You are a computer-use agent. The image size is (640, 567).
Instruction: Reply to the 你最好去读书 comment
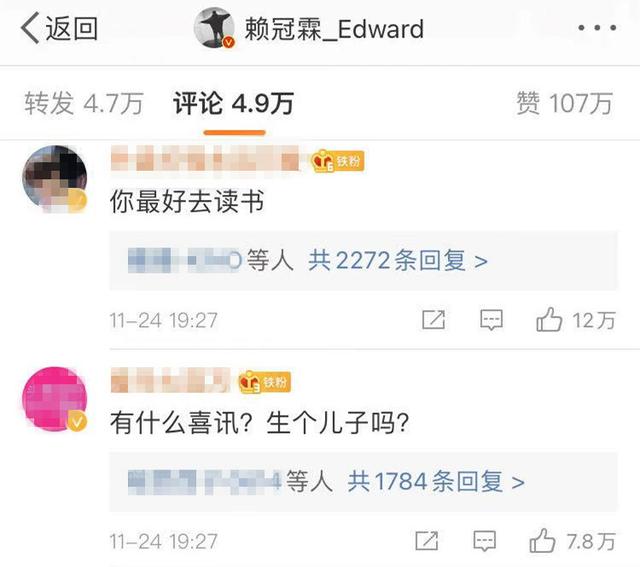pos(491,320)
